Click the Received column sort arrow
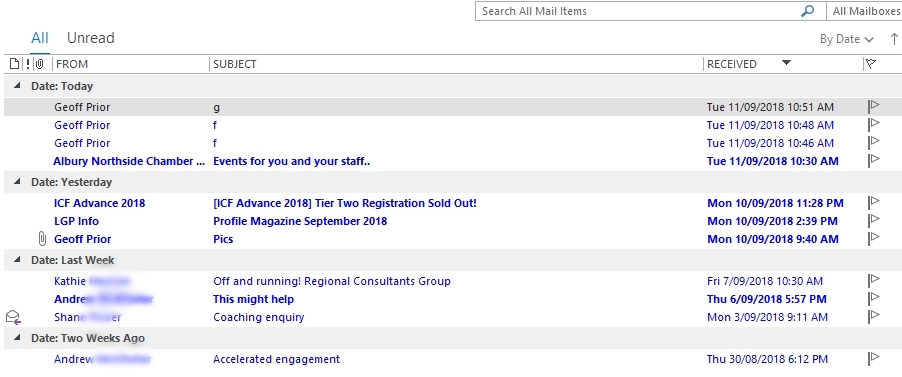 786,63
